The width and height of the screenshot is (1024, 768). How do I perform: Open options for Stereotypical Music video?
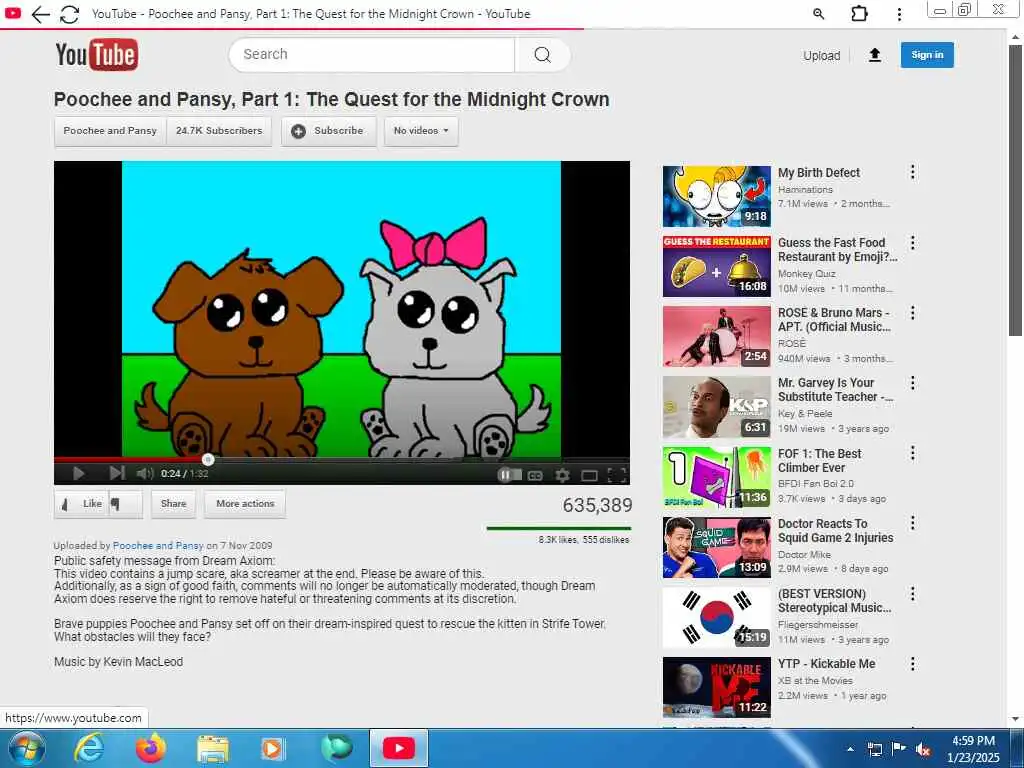tap(912, 594)
